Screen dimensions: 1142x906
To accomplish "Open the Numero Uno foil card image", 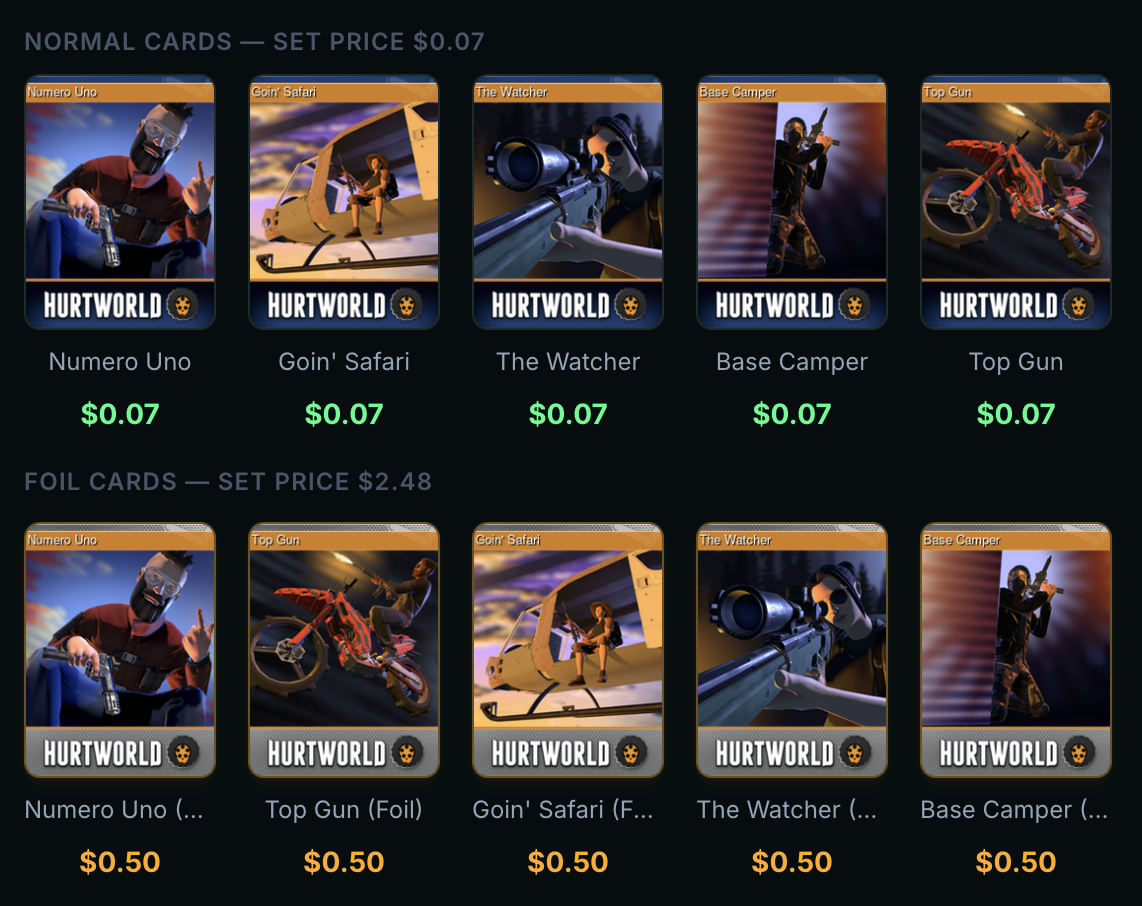I will (x=120, y=650).
